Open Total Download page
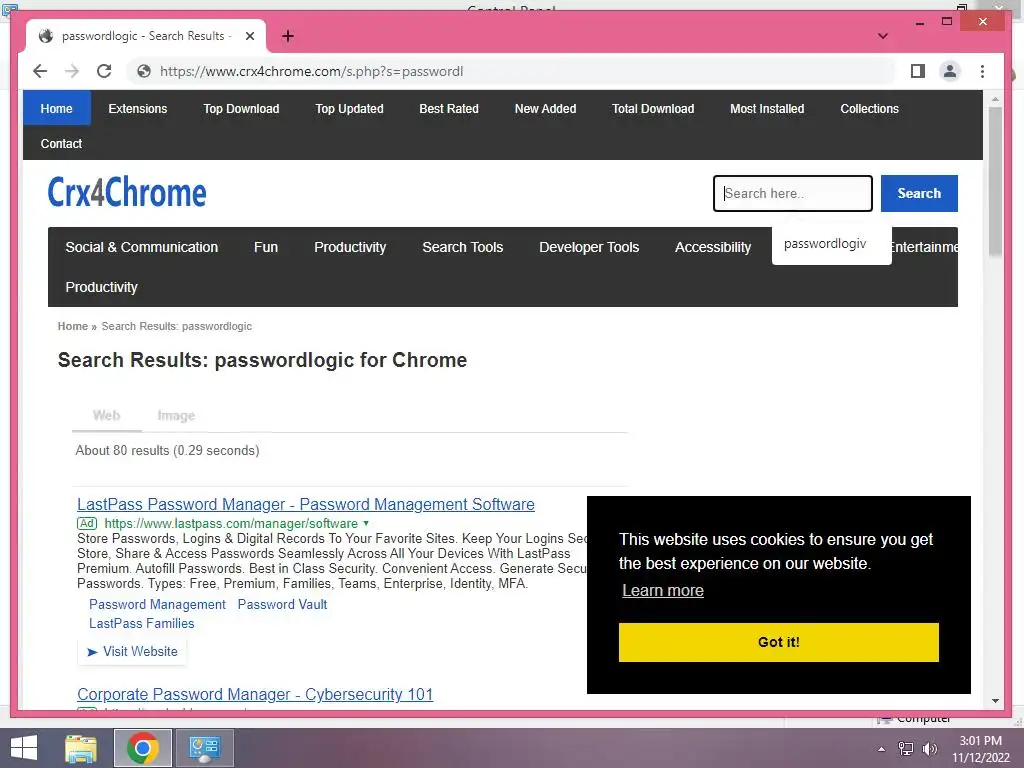Screen dimensions: 1024x768 (x=653, y=108)
